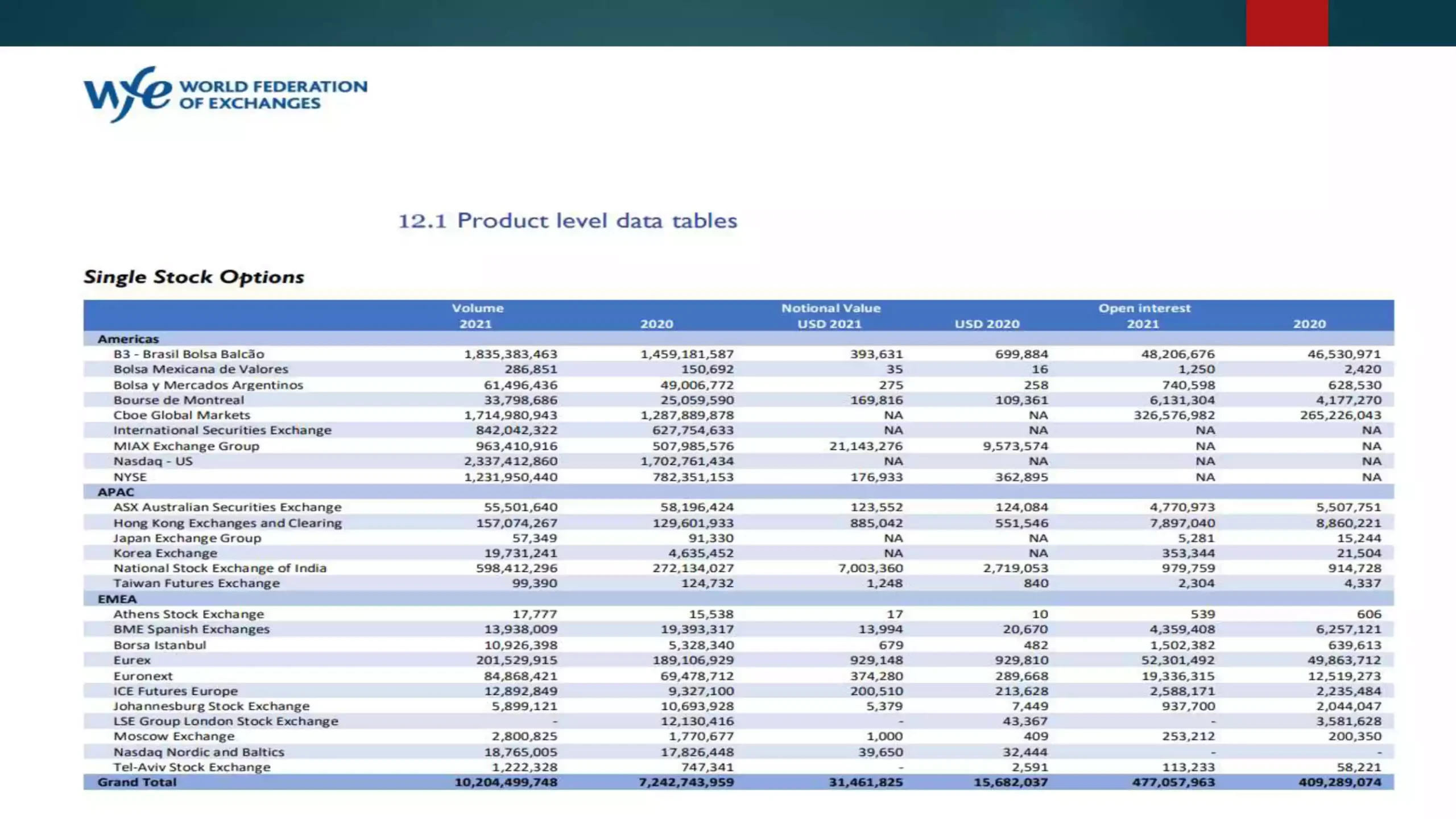
Task: Click the 'Open interest' column header
Action: [1144, 308]
